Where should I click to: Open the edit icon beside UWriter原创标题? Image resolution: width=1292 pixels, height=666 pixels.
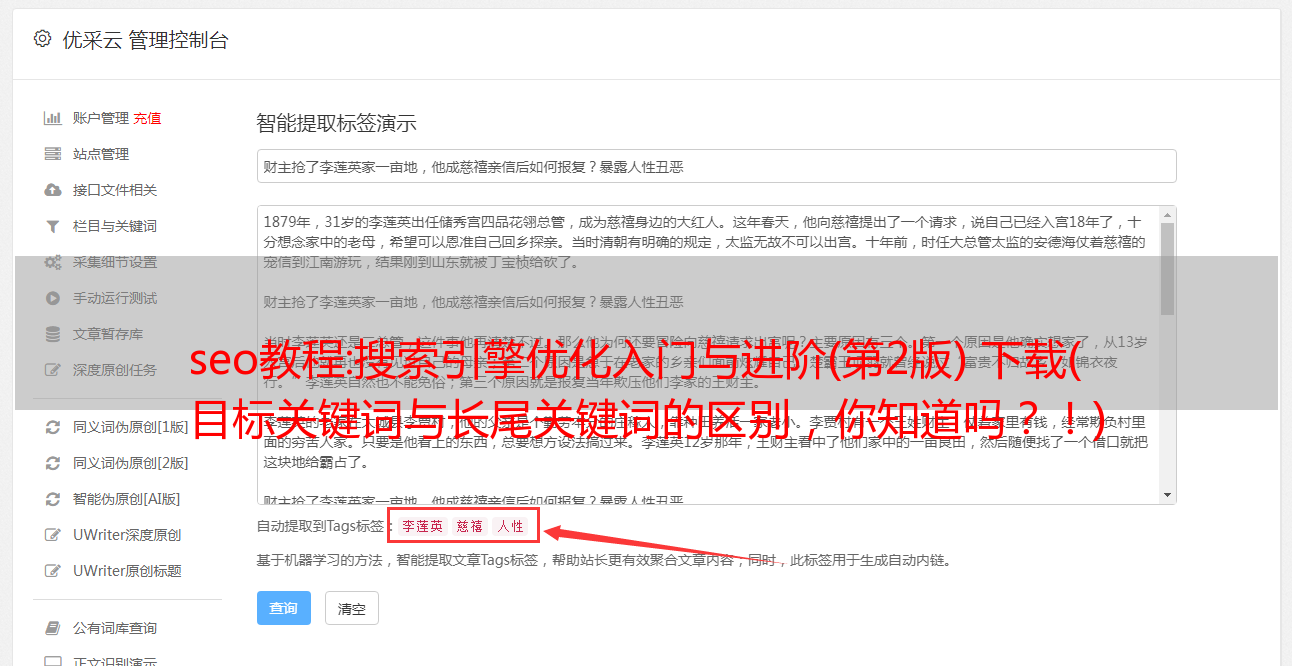[53, 571]
